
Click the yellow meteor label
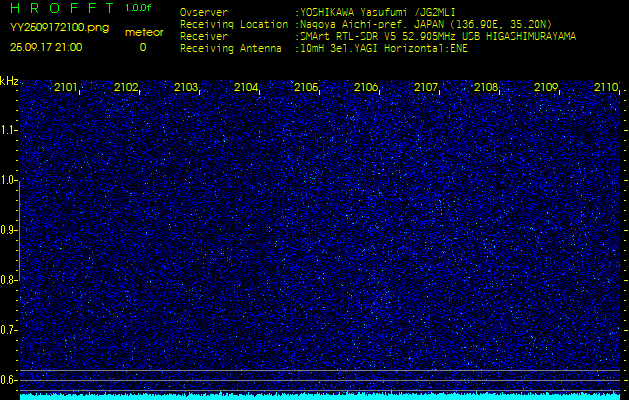[142, 32]
